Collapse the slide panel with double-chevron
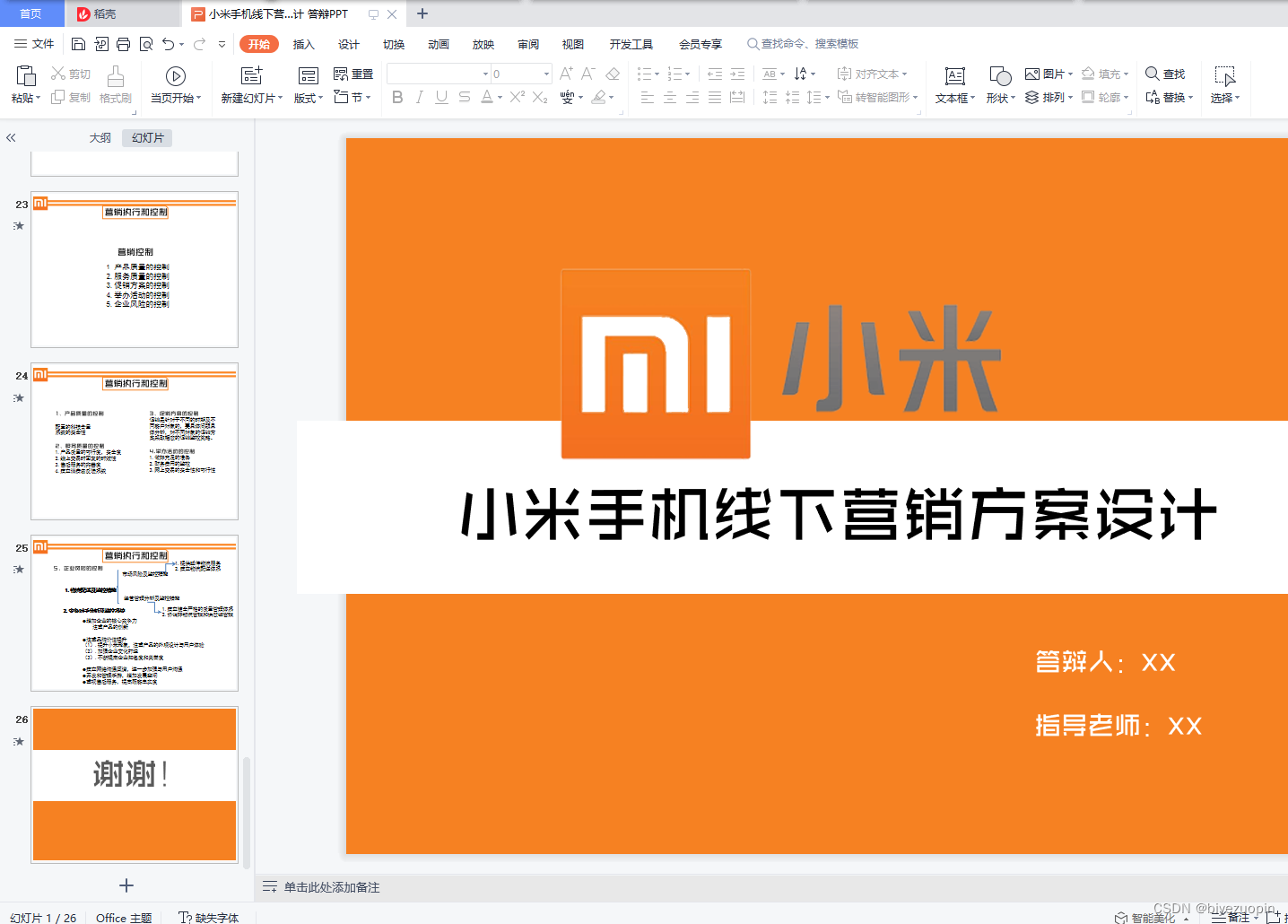 [11, 138]
